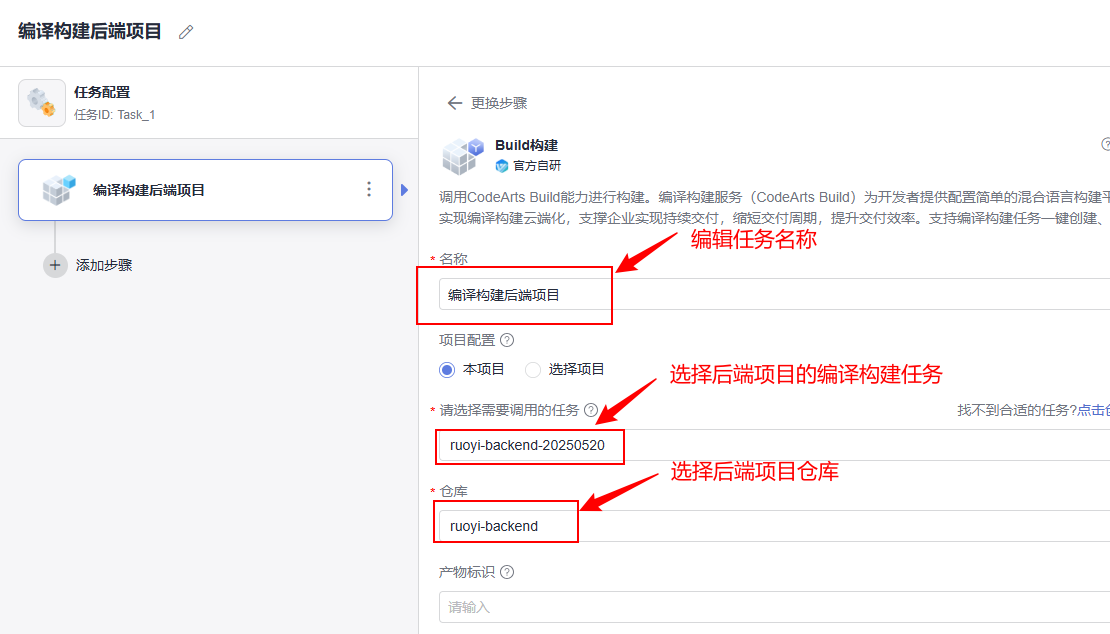This screenshot has width=1110, height=634.
Task: Open three-dot menu on 编译构建后端项目 step
Action: [369, 189]
